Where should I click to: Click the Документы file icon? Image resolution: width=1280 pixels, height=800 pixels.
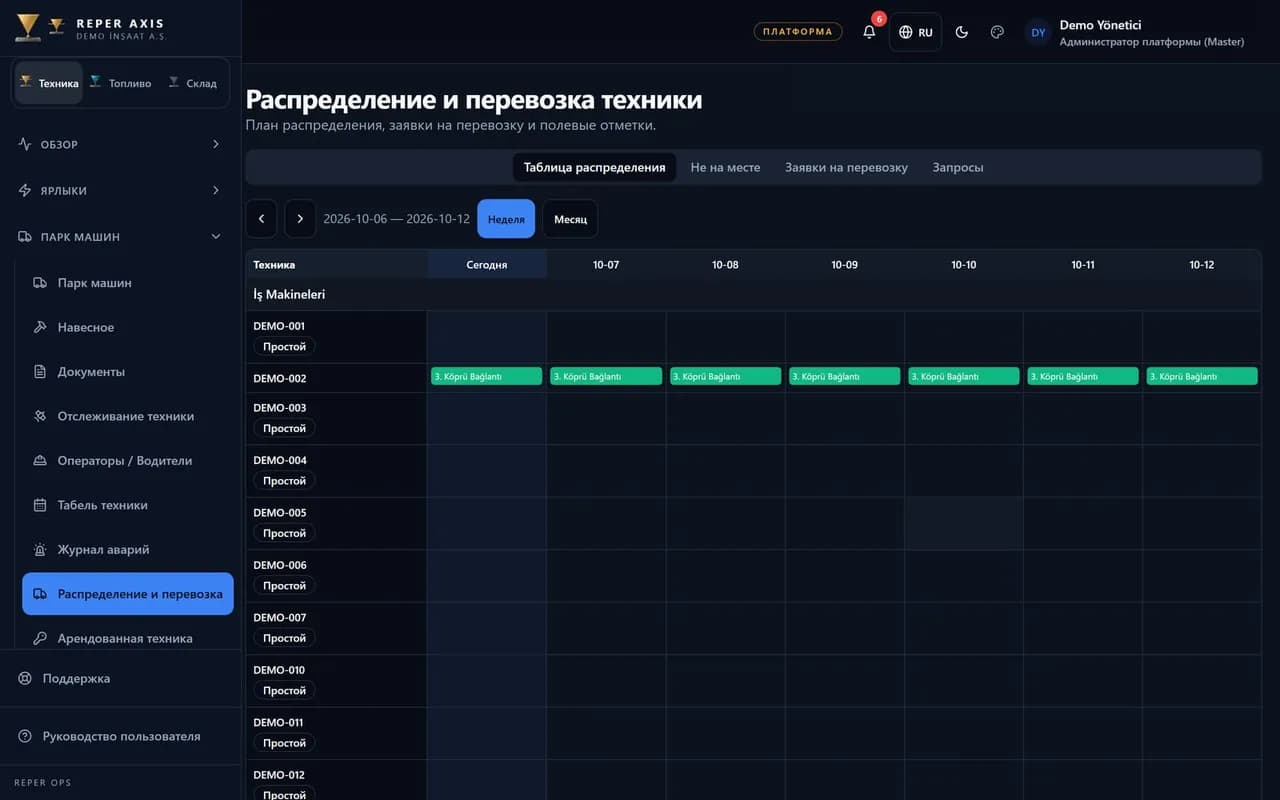(x=40, y=372)
